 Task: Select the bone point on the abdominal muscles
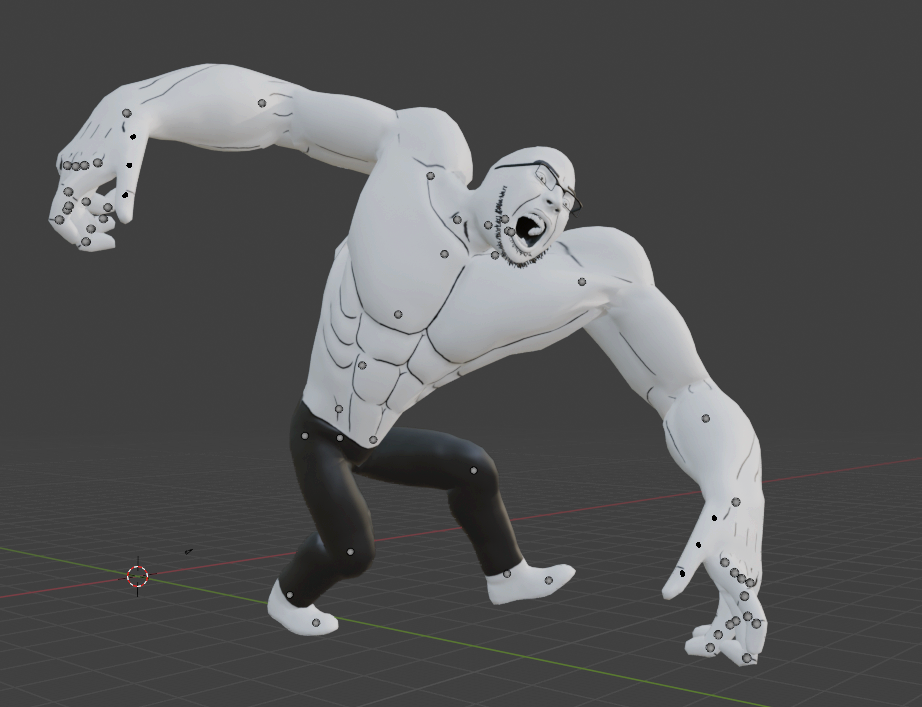click(x=362, y=365)
